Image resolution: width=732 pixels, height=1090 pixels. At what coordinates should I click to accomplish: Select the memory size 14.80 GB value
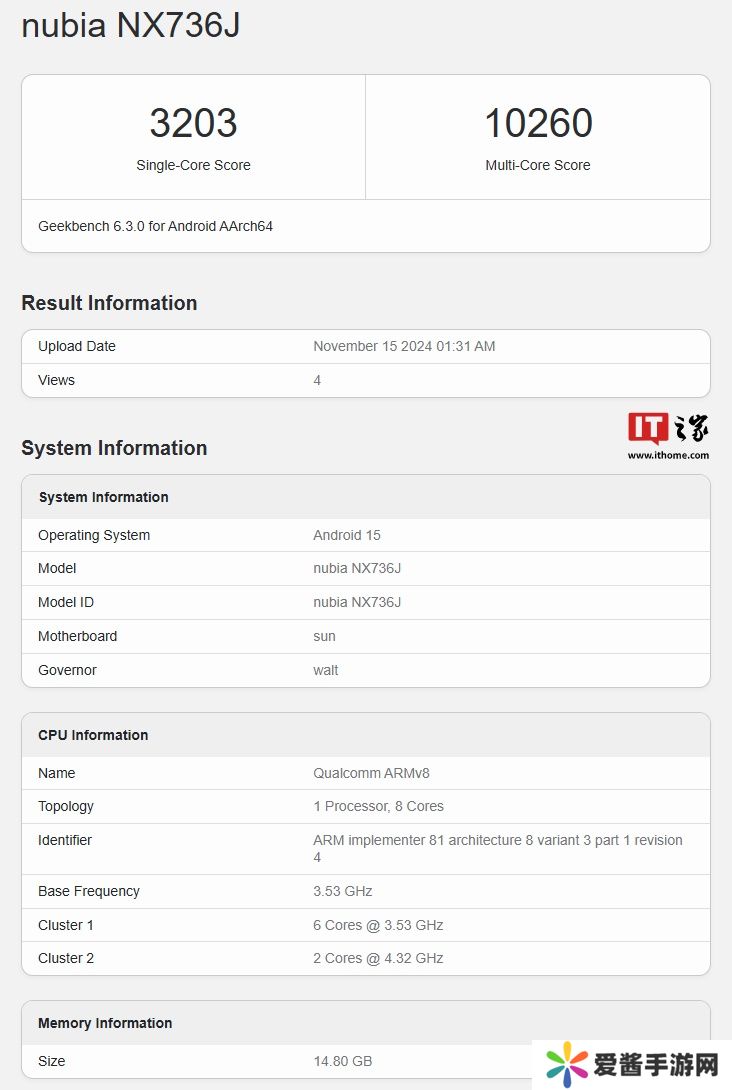tap(342, 1061)
